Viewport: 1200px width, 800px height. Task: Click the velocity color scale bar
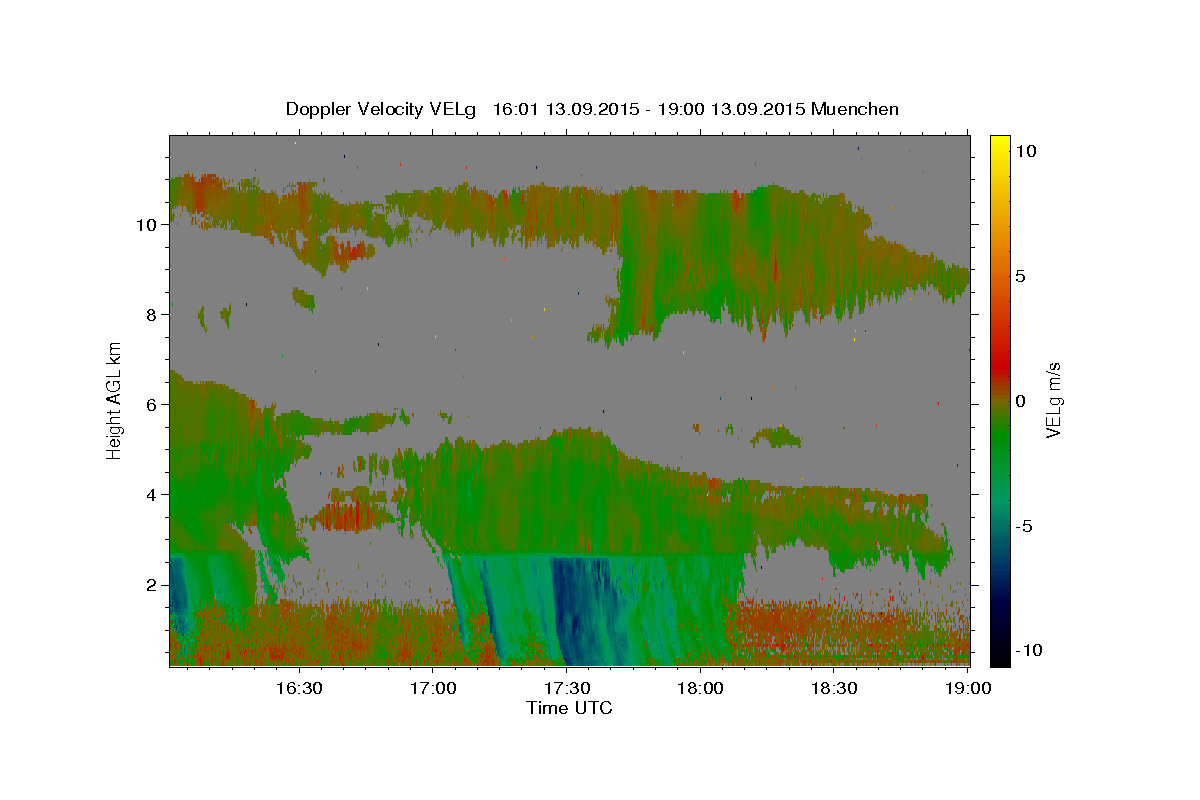click(x=1000, y=400)
